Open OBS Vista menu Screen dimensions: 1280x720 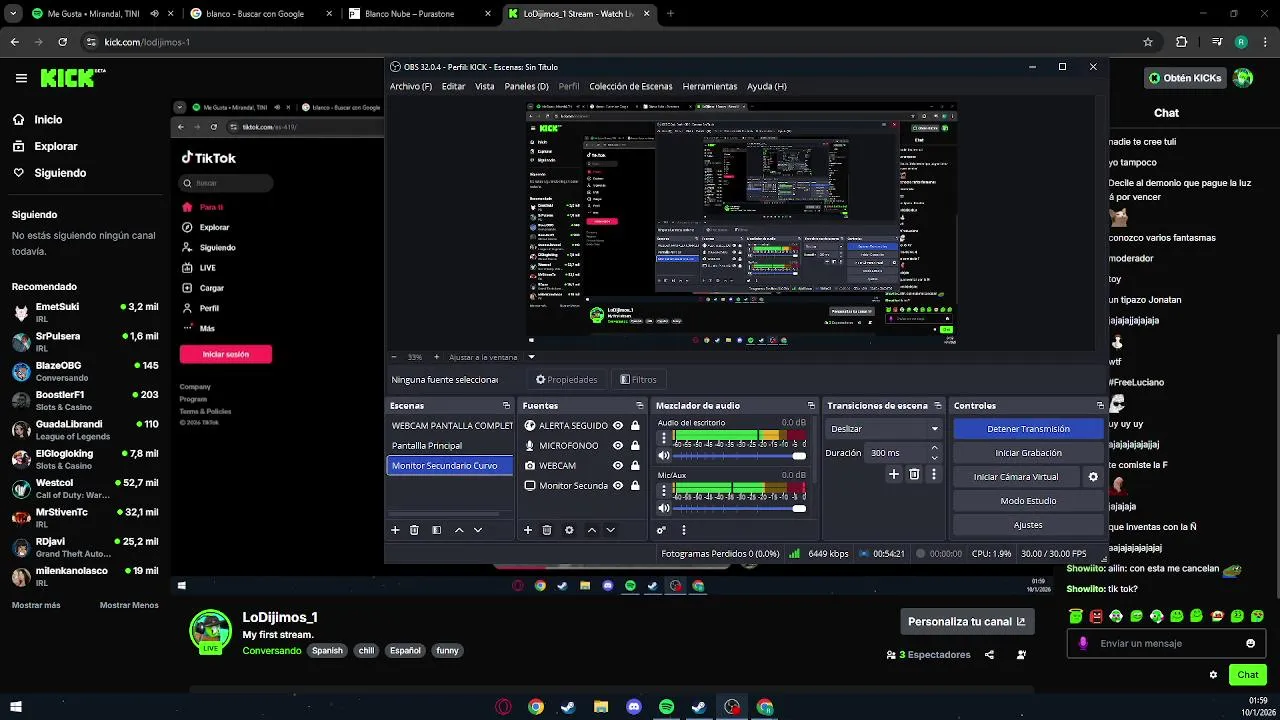[x=485, y=86]
